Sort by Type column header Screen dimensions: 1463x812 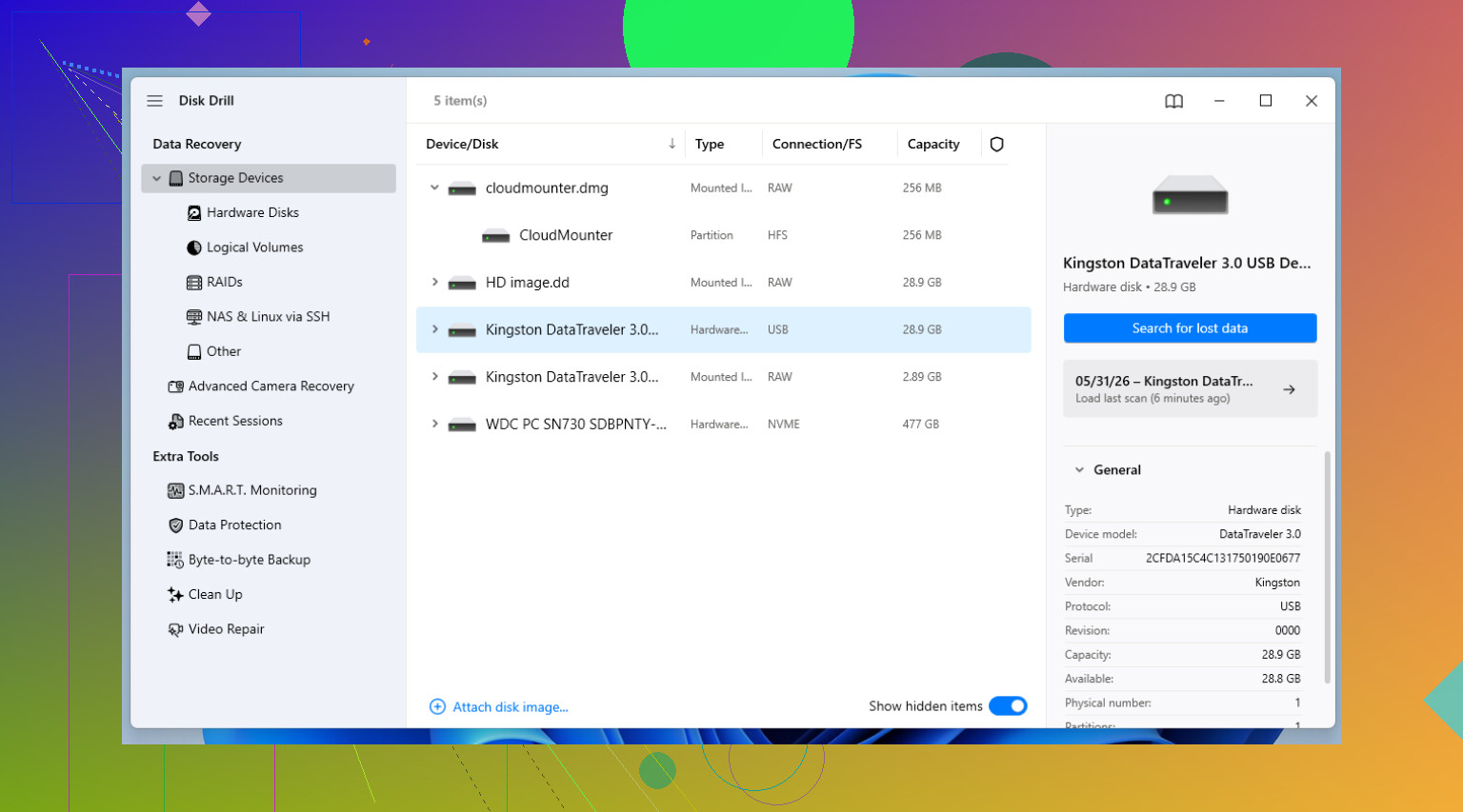point(710,145)
